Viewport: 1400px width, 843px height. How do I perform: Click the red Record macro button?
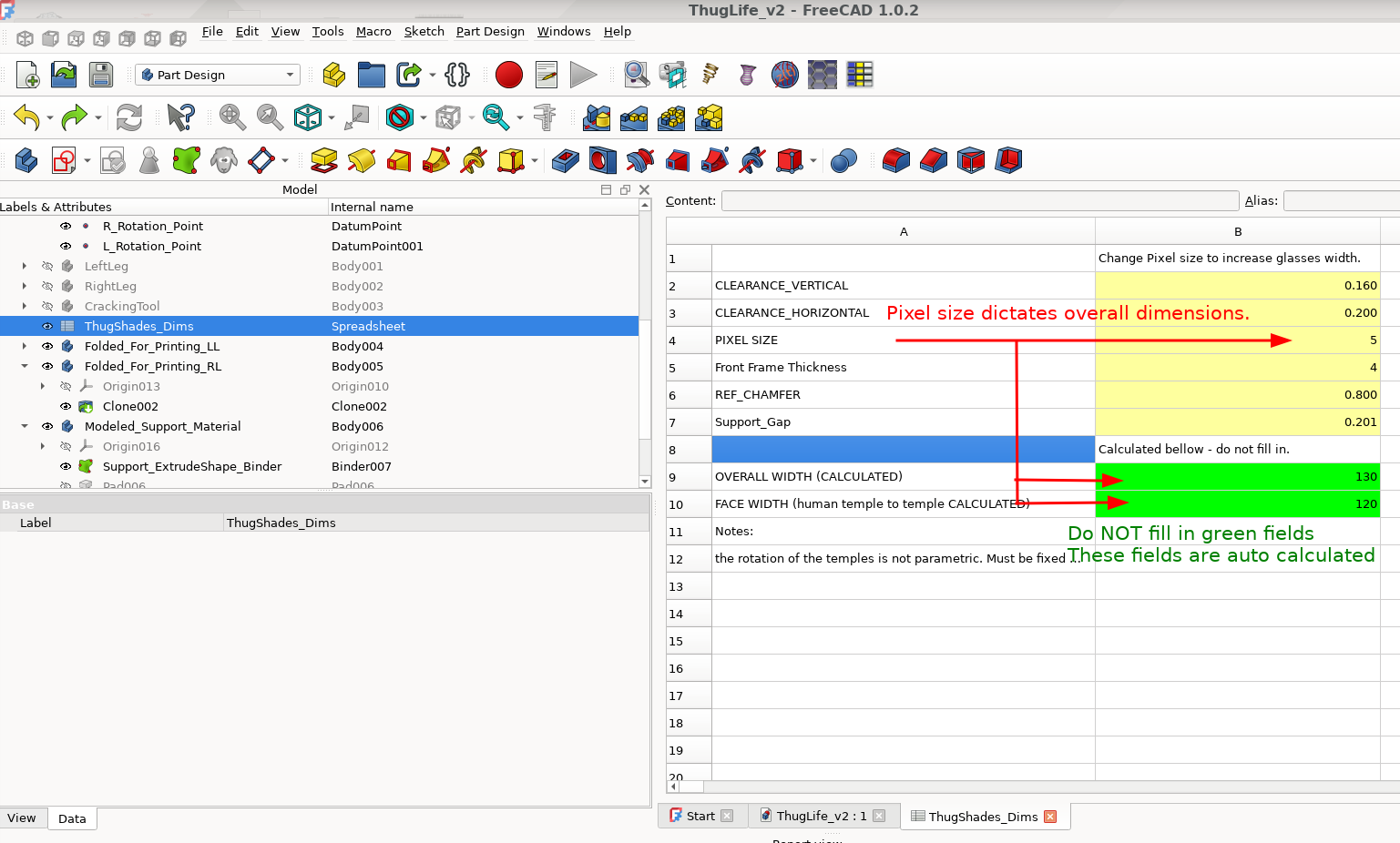point(508,75)
